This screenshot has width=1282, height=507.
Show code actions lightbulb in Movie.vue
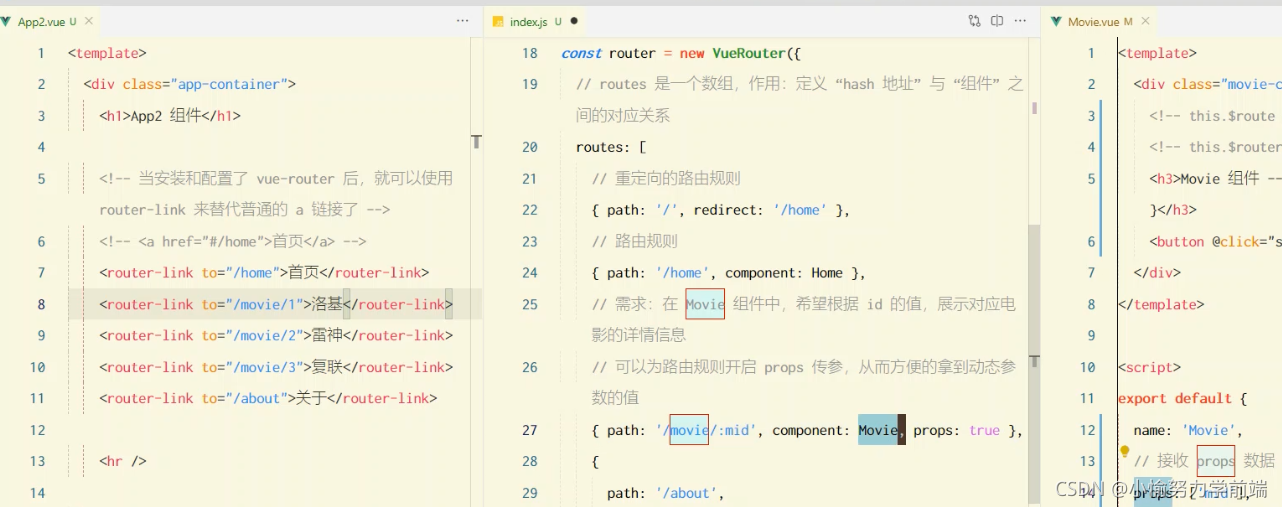point(1124,451)
